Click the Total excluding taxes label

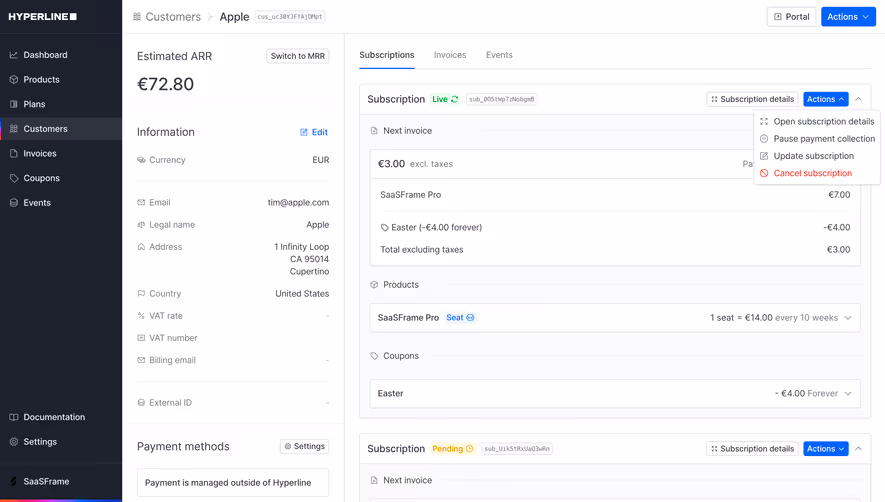tap(422, 250)
